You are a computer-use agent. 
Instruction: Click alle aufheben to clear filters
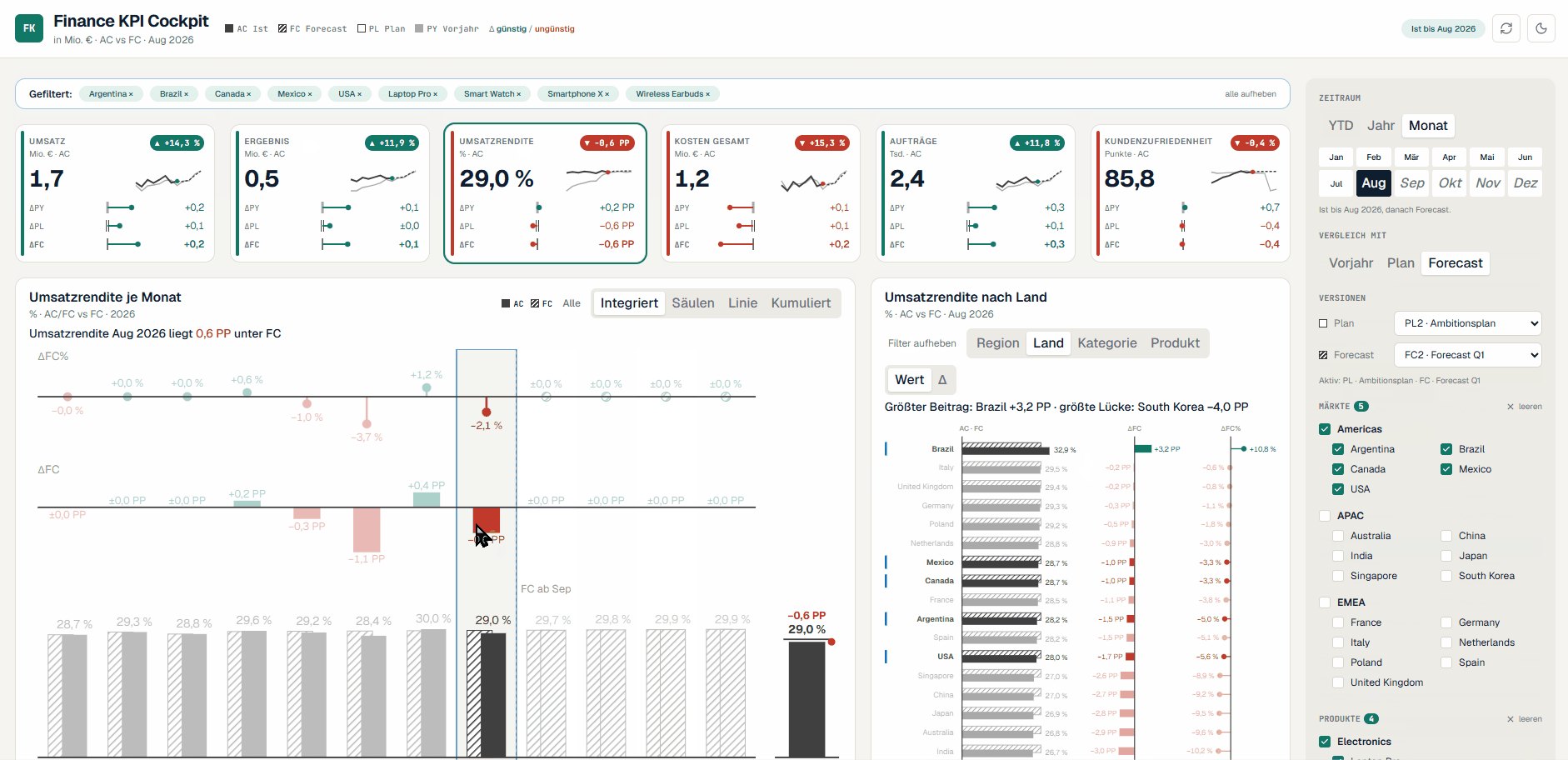(1250, 94)
